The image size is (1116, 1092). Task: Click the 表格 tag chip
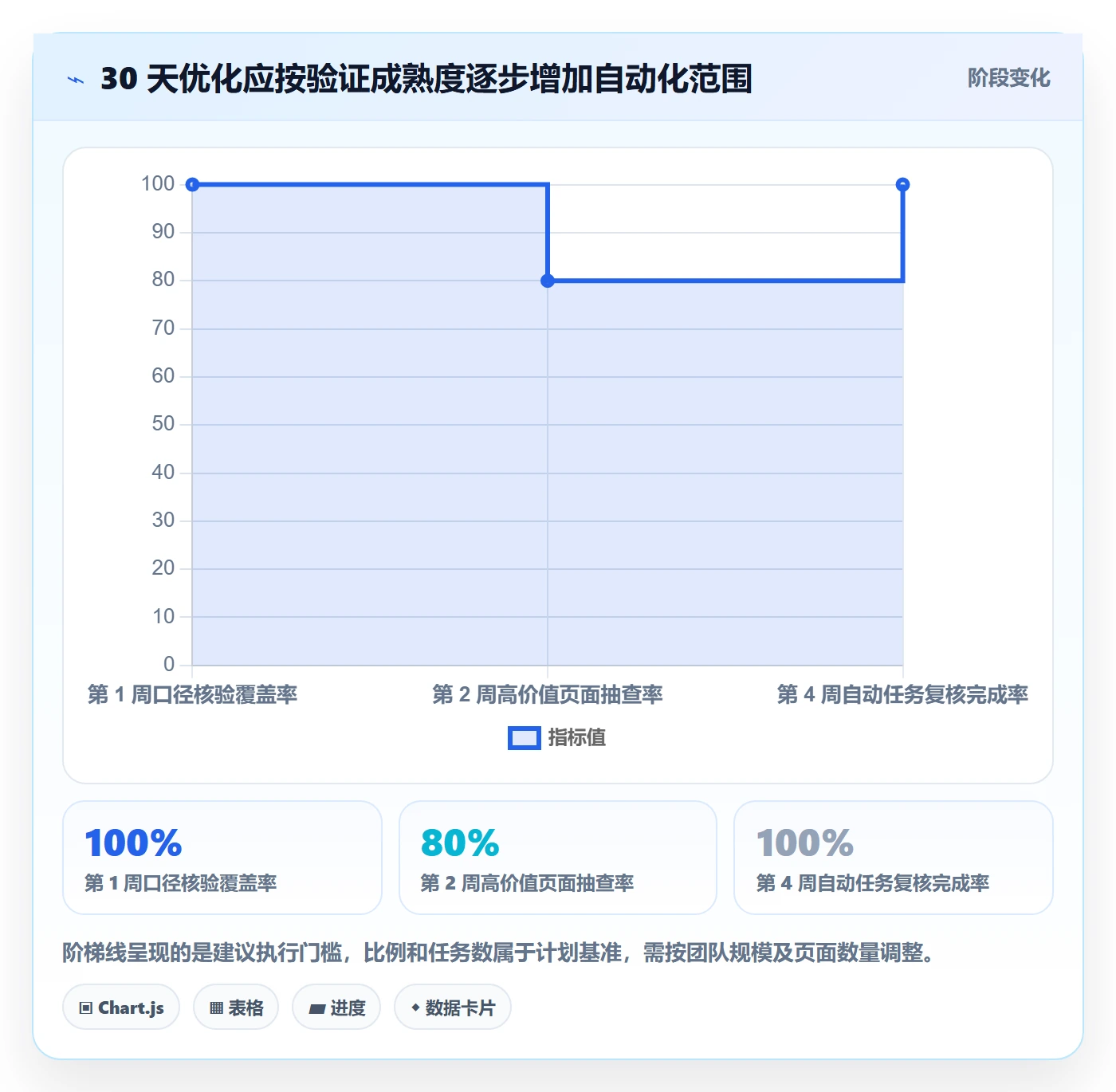pos(236,1008)
